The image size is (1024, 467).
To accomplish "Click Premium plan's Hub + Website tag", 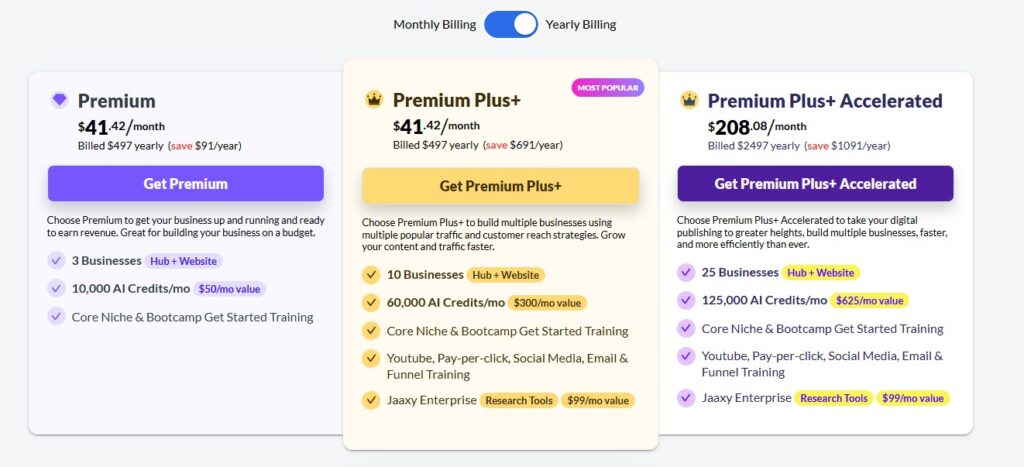I will coord(184,261).
